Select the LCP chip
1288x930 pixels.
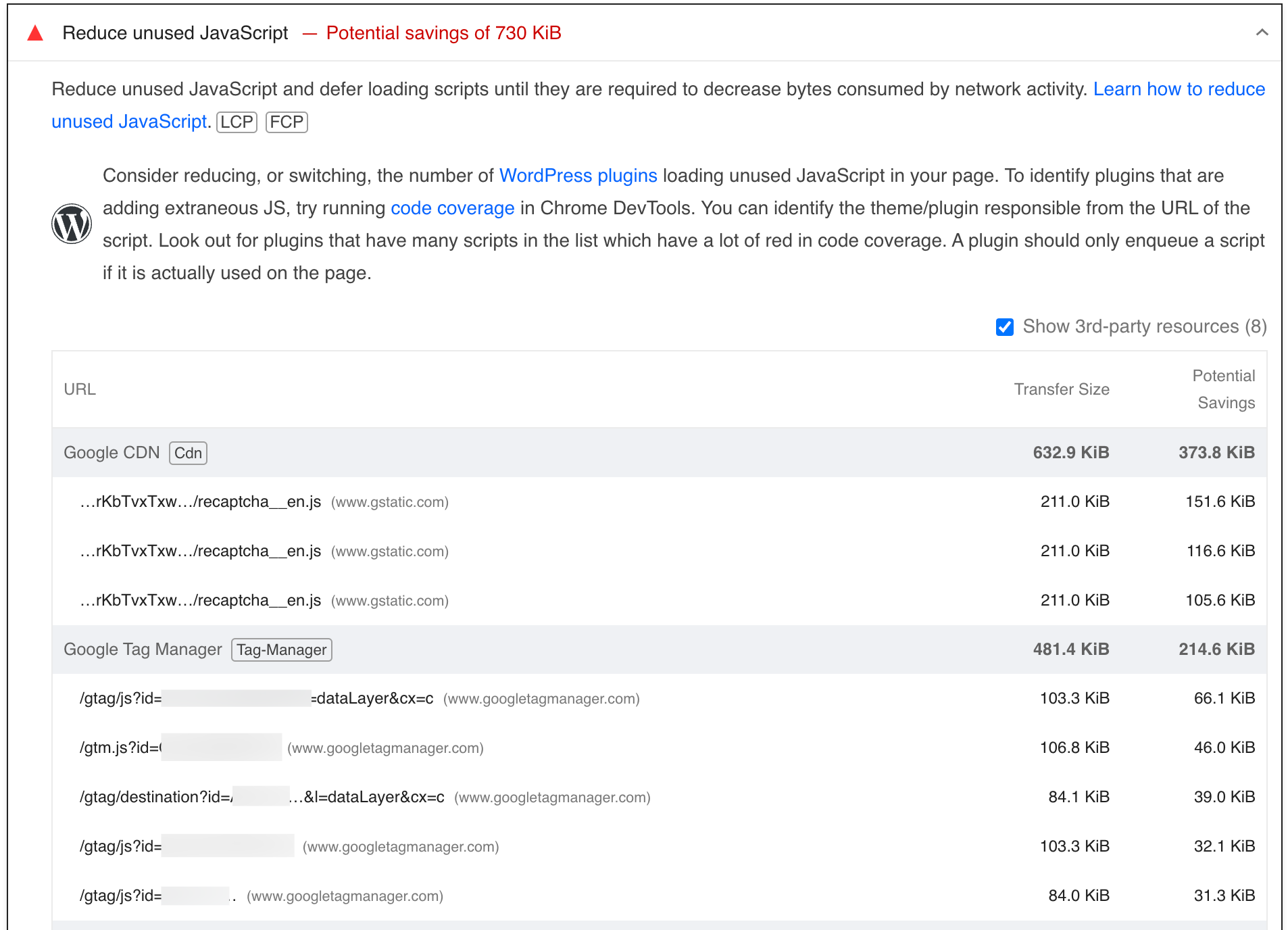236,122
